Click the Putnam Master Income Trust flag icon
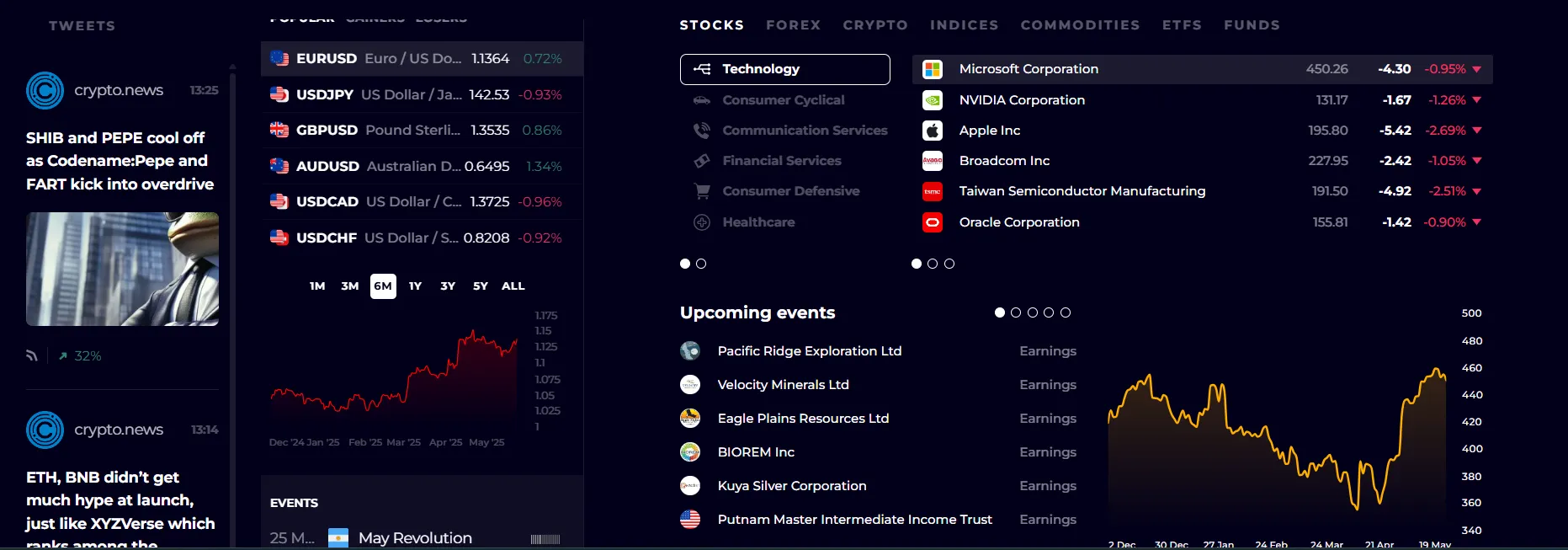 pos(690,520)
